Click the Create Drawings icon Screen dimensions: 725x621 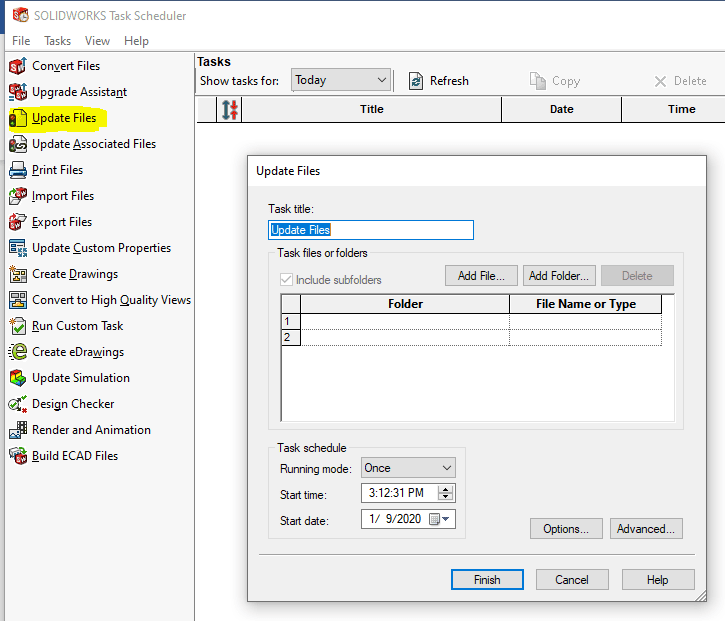(x=18, y=274)
